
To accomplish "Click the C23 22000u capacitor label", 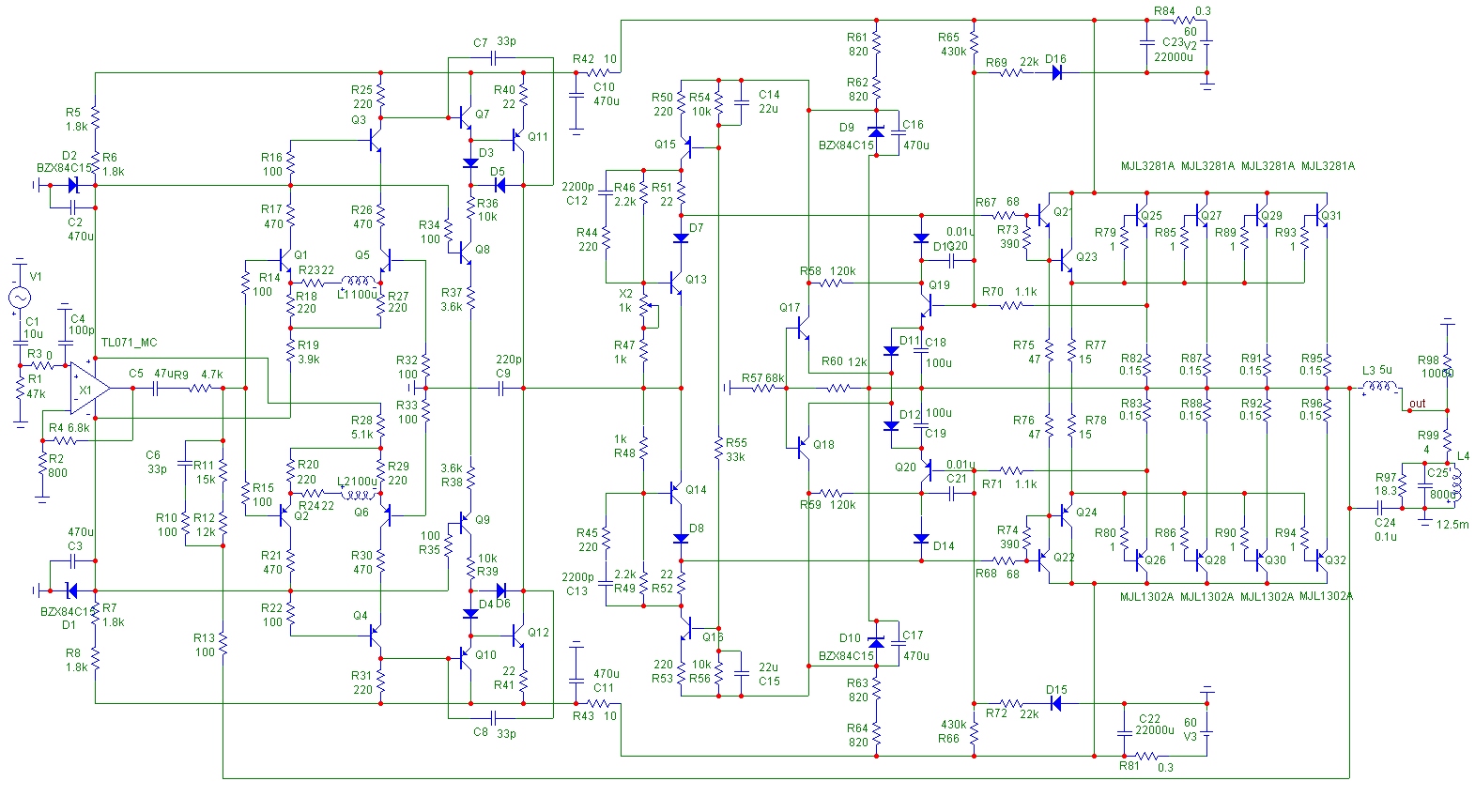I will tap(1174, 50).
